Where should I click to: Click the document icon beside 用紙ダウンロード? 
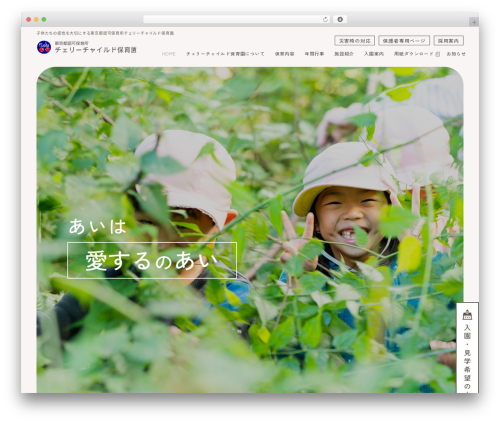[438, 54]
